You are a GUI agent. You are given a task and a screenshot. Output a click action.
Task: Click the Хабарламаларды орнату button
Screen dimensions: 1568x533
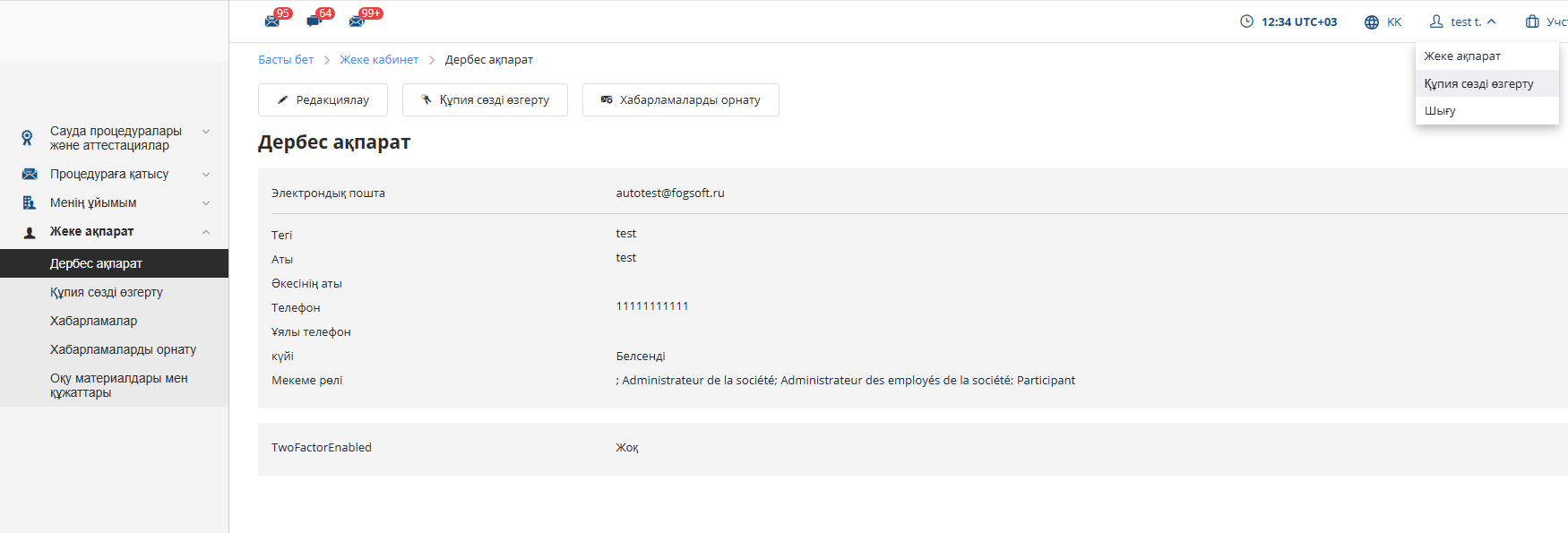[680, 99]
